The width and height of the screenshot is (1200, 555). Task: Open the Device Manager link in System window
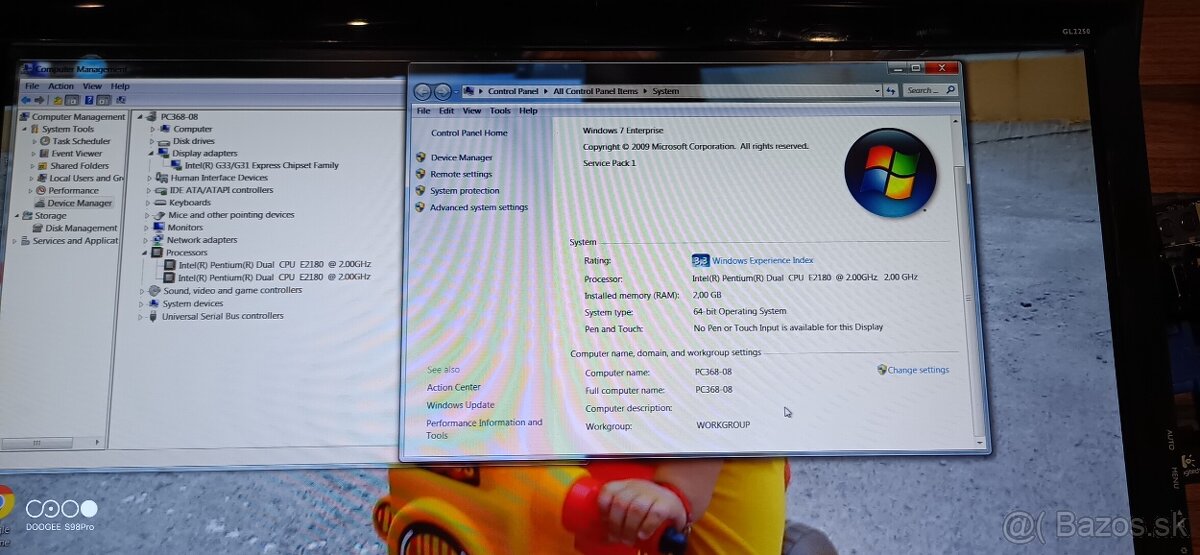461,157
